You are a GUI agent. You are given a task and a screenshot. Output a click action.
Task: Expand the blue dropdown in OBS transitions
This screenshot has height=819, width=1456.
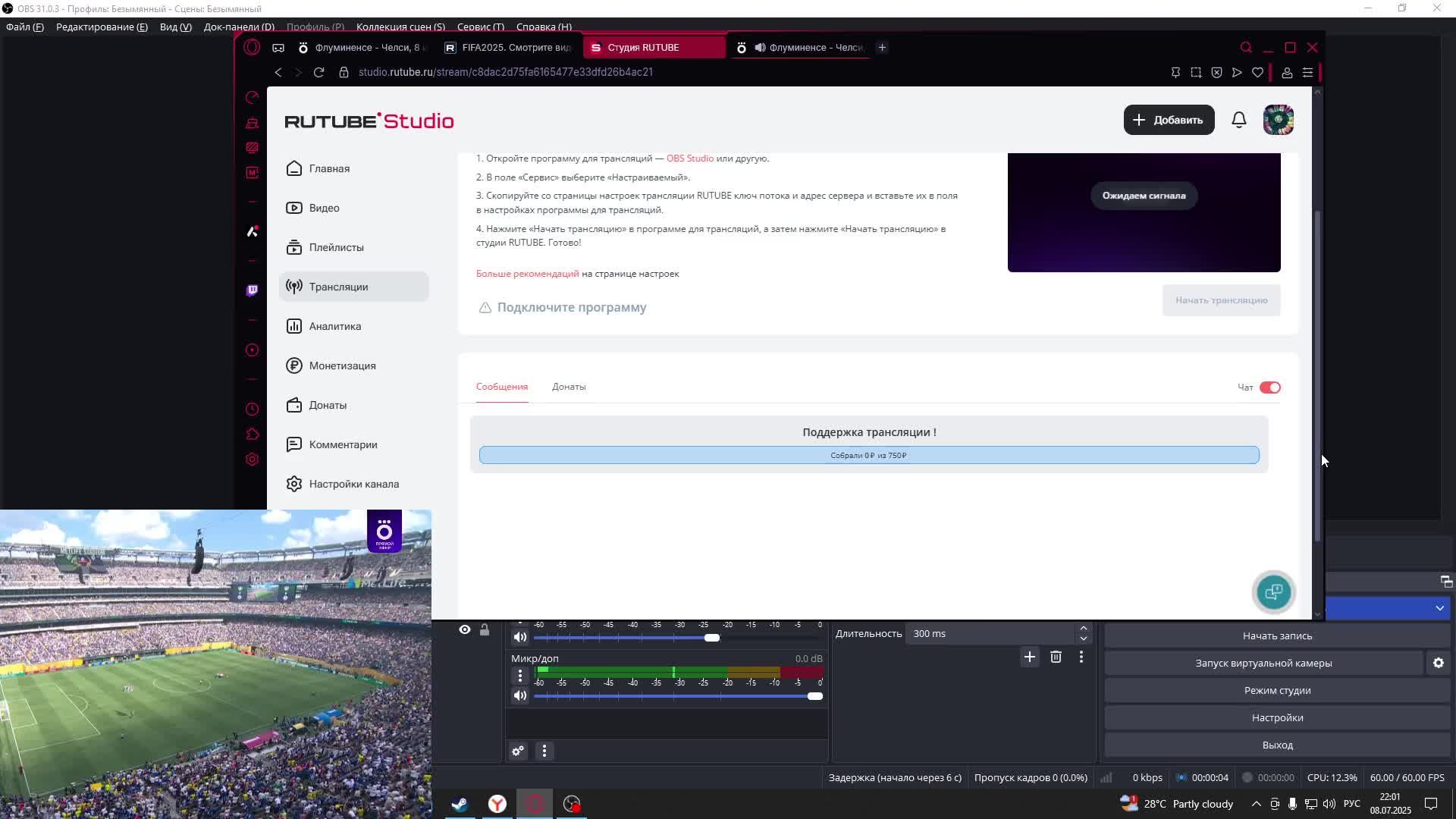click(x=1439, y=608)
